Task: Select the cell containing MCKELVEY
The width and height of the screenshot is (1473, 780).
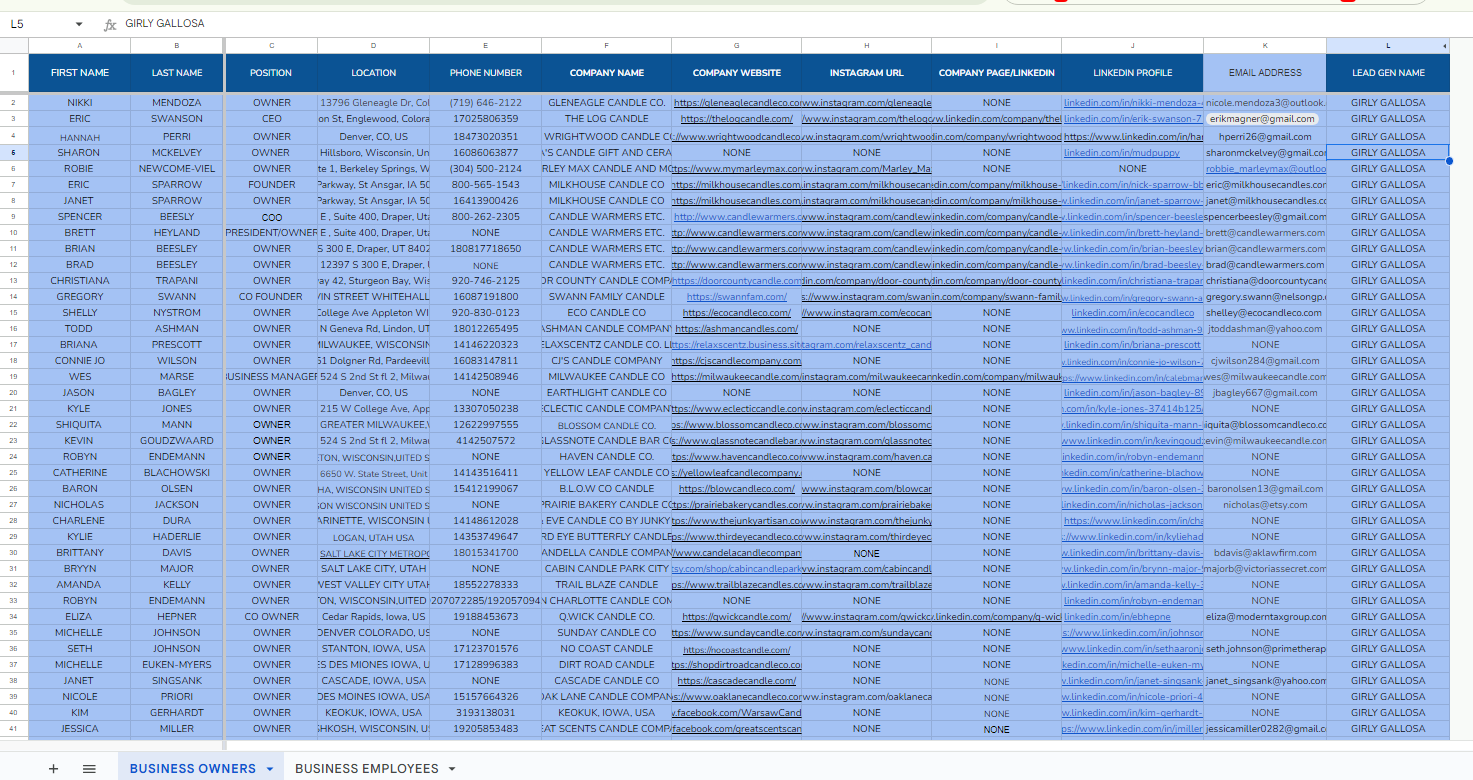Action: click(177, 153)
